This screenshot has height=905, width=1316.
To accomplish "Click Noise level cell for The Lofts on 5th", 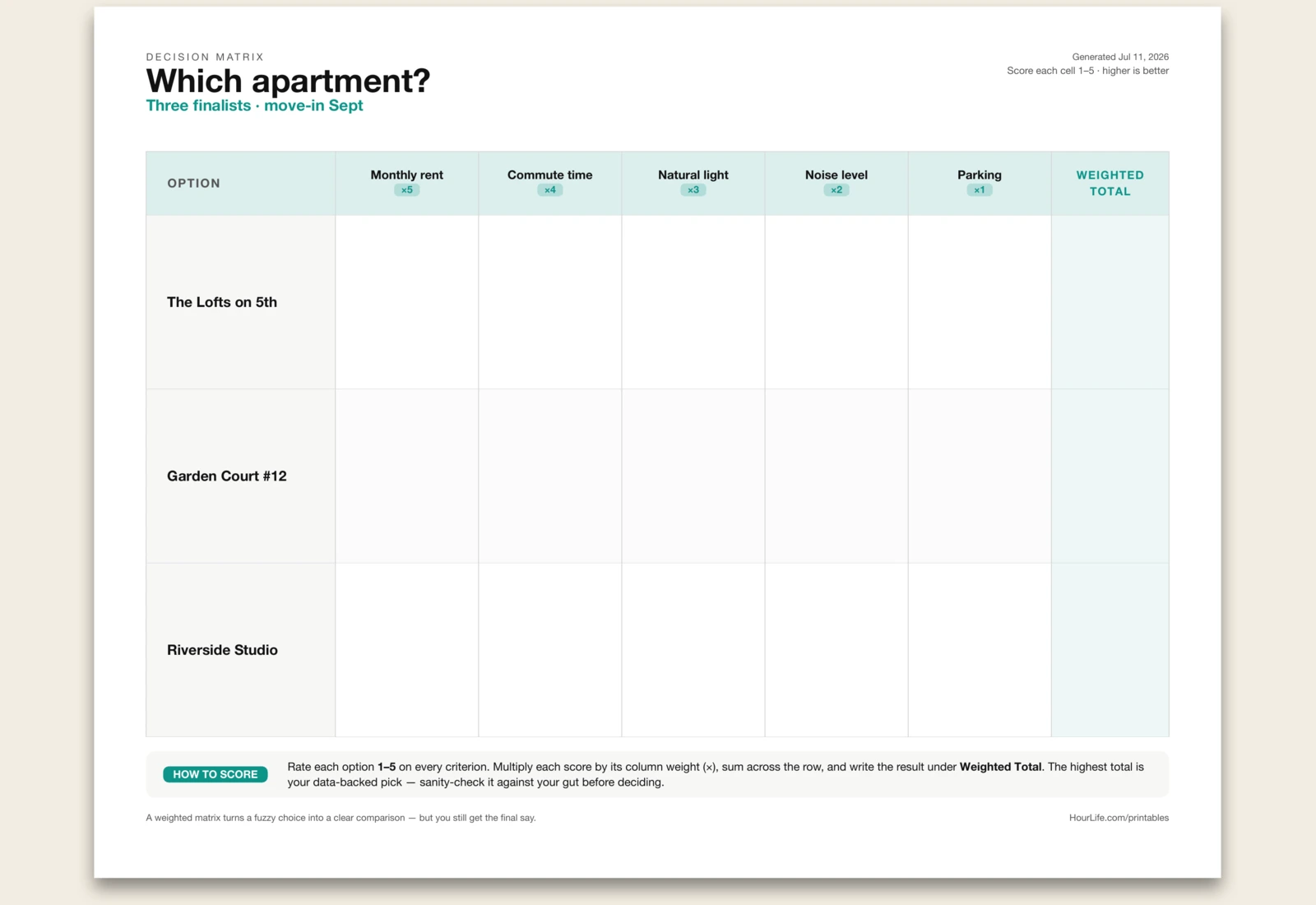I will [x=836, y=302].
